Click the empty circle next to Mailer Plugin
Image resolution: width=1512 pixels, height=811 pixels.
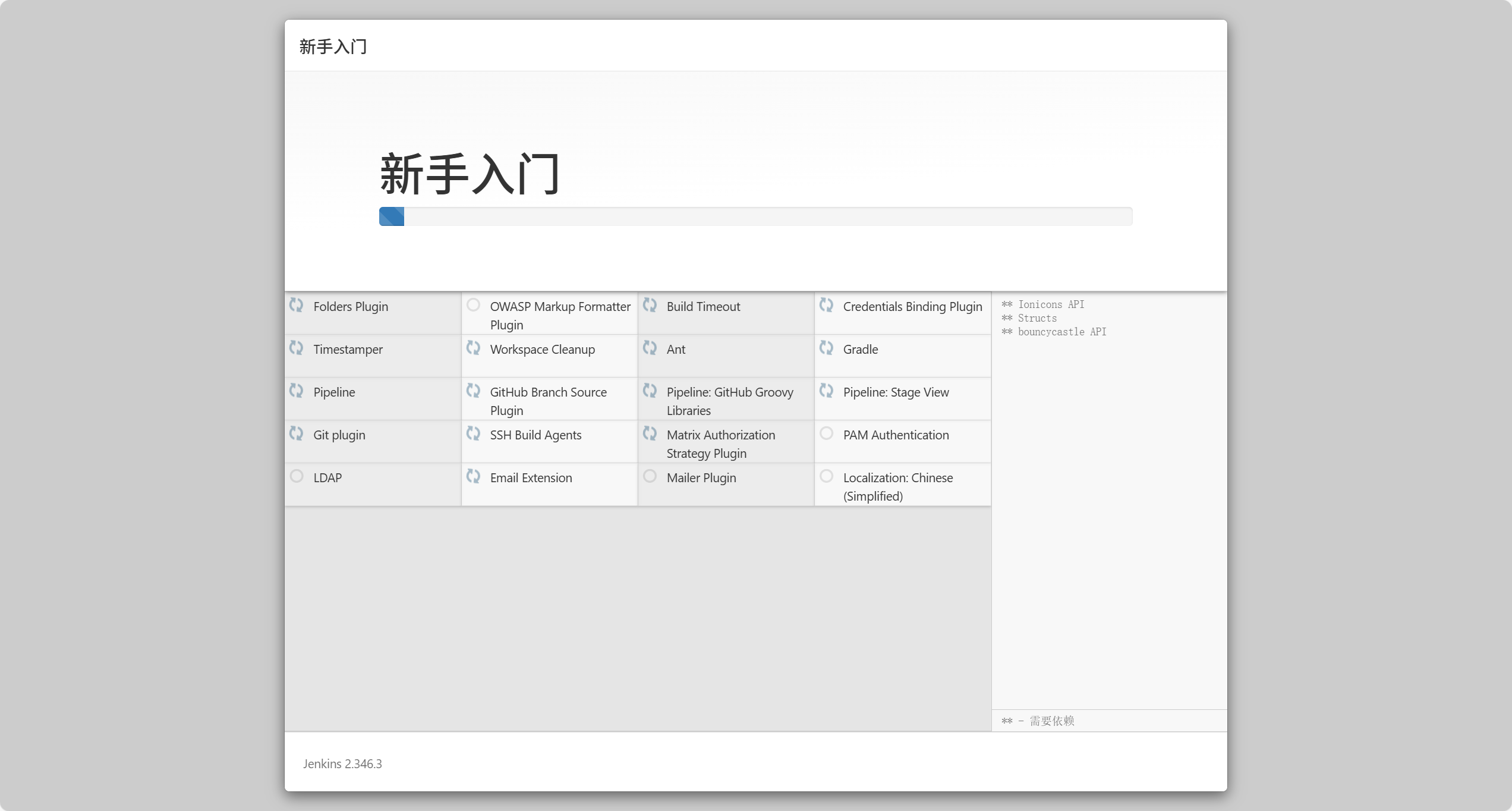point(650,476)
